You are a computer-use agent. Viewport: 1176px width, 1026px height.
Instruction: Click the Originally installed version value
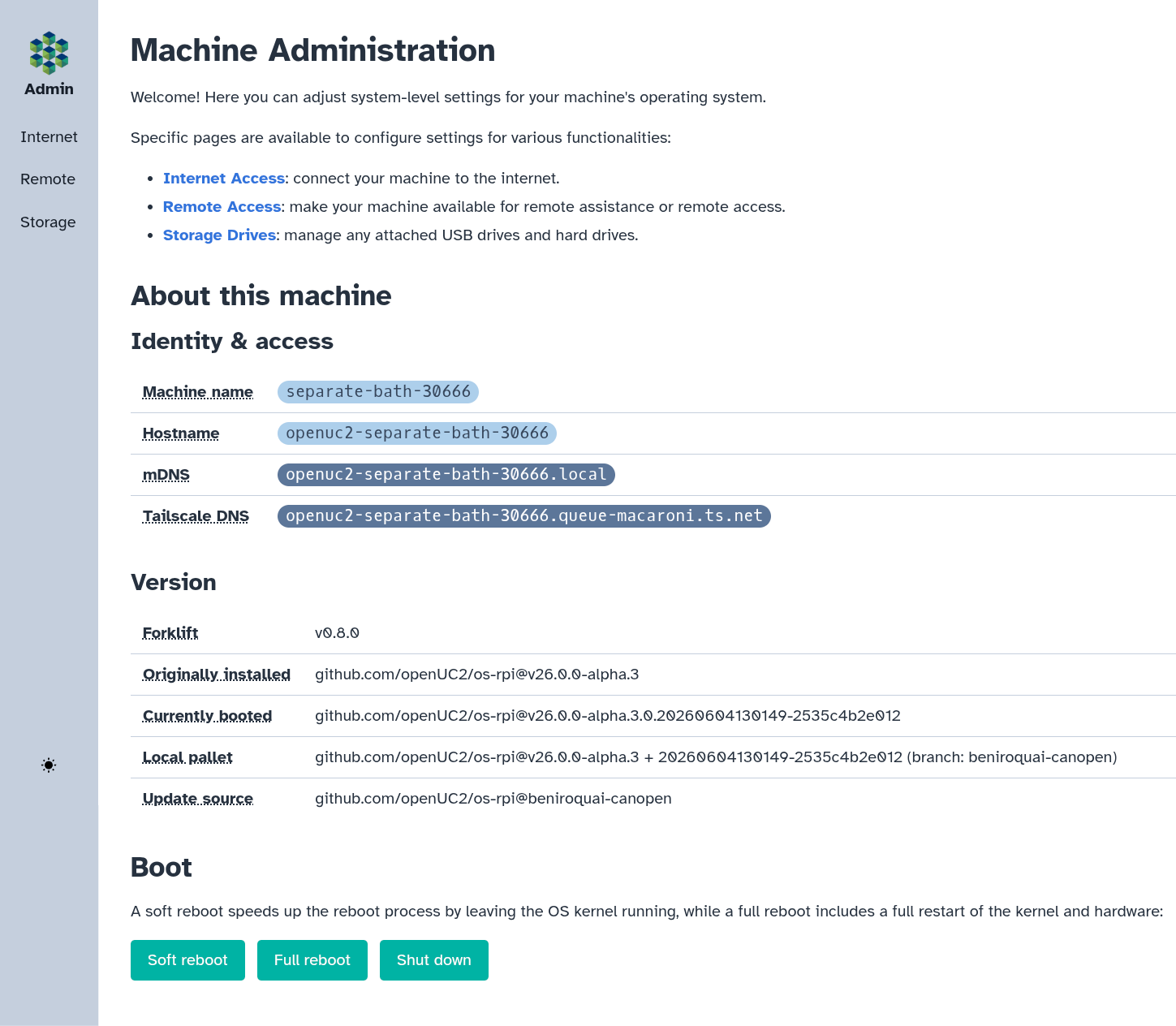477,675
